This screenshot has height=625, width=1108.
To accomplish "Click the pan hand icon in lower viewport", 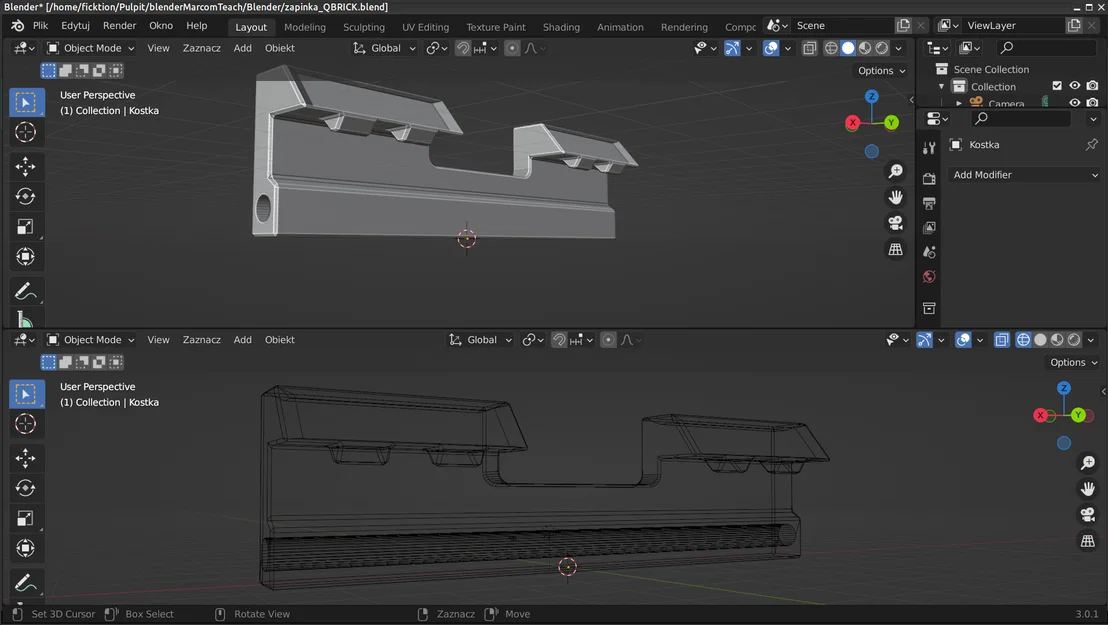I will (1088, 489).
